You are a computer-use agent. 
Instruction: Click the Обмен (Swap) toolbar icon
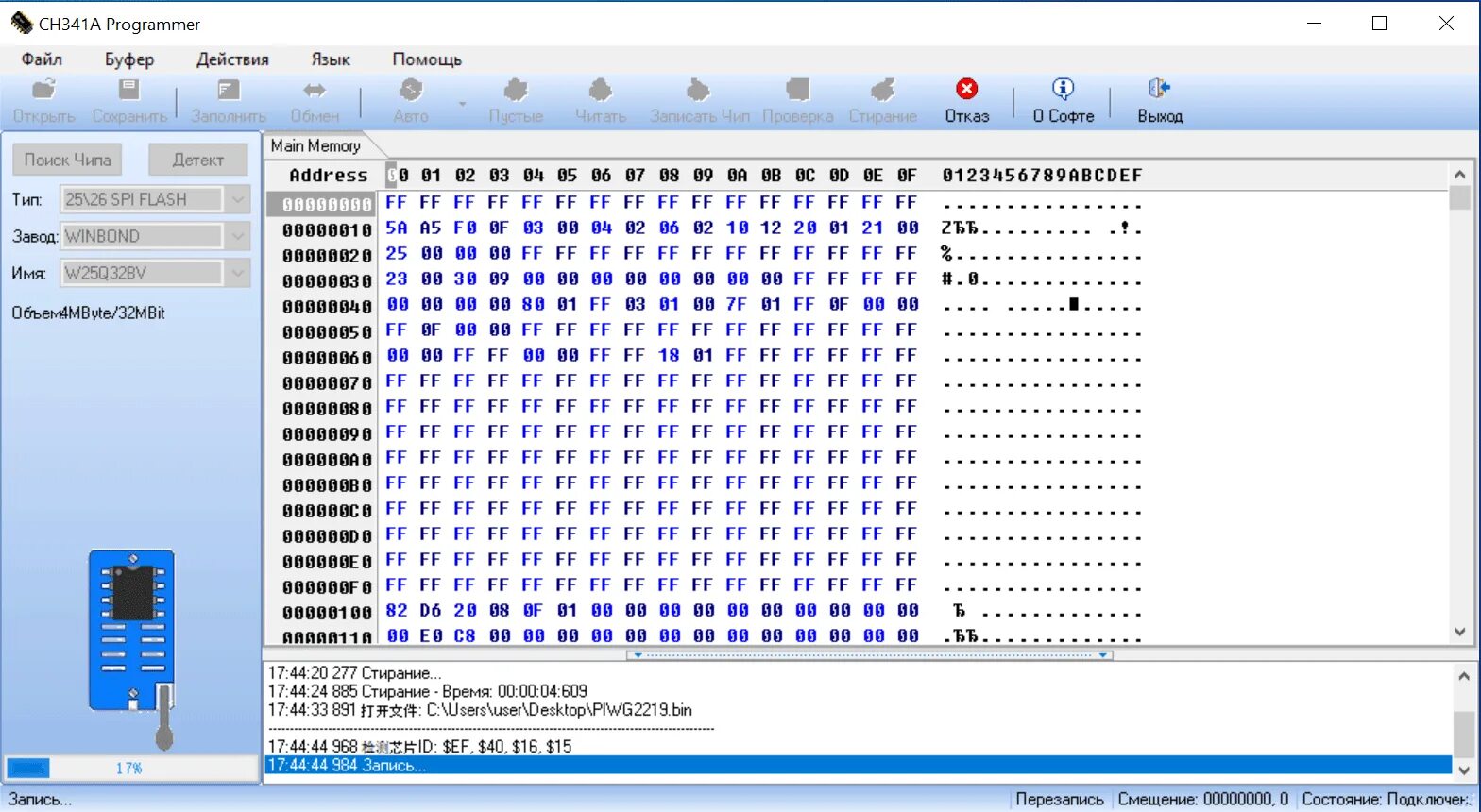pos(315,91)
